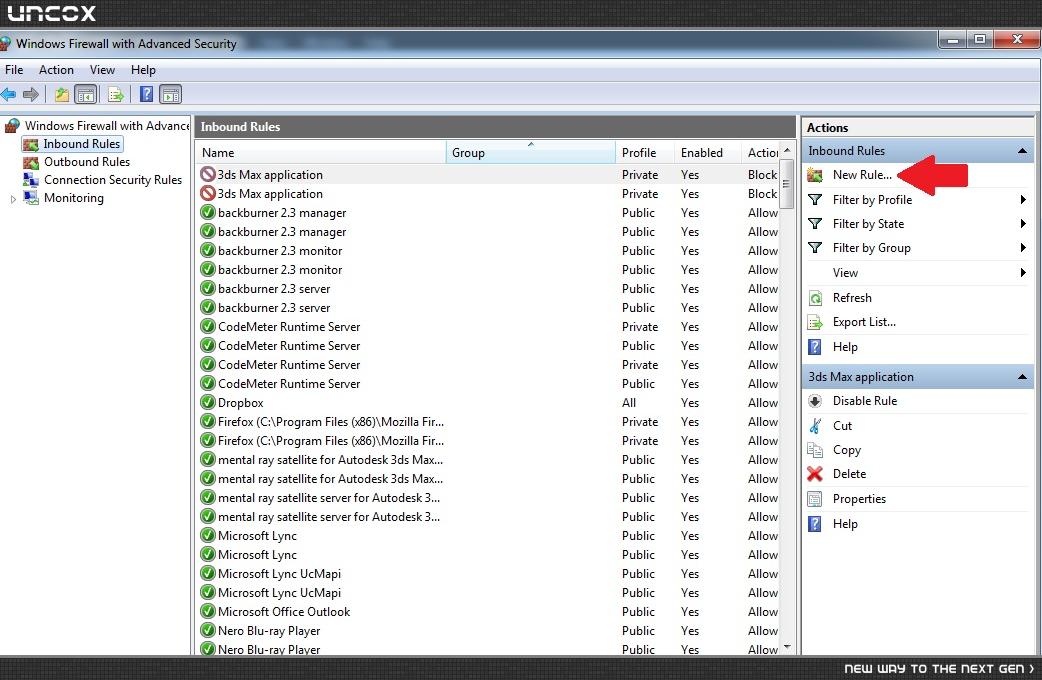
Task: Collapse the 3ds Max application actions section
Action: 1022,377
